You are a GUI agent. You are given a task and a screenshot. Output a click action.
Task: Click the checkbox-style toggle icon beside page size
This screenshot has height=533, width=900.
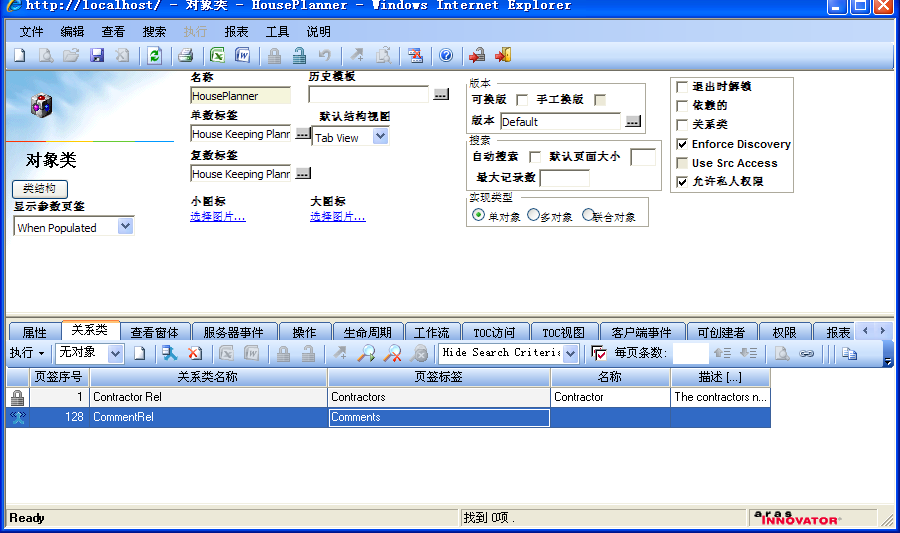(599, 353)
